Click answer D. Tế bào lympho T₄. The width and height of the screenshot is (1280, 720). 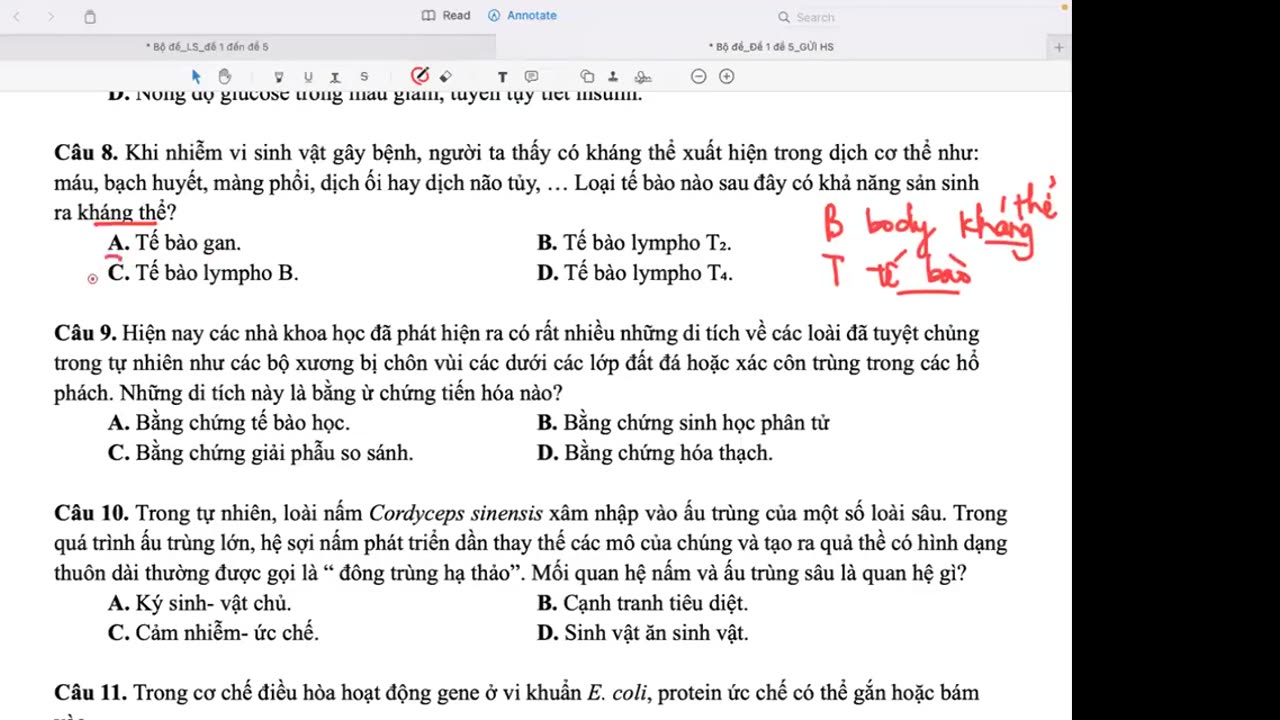coord(635,273)
